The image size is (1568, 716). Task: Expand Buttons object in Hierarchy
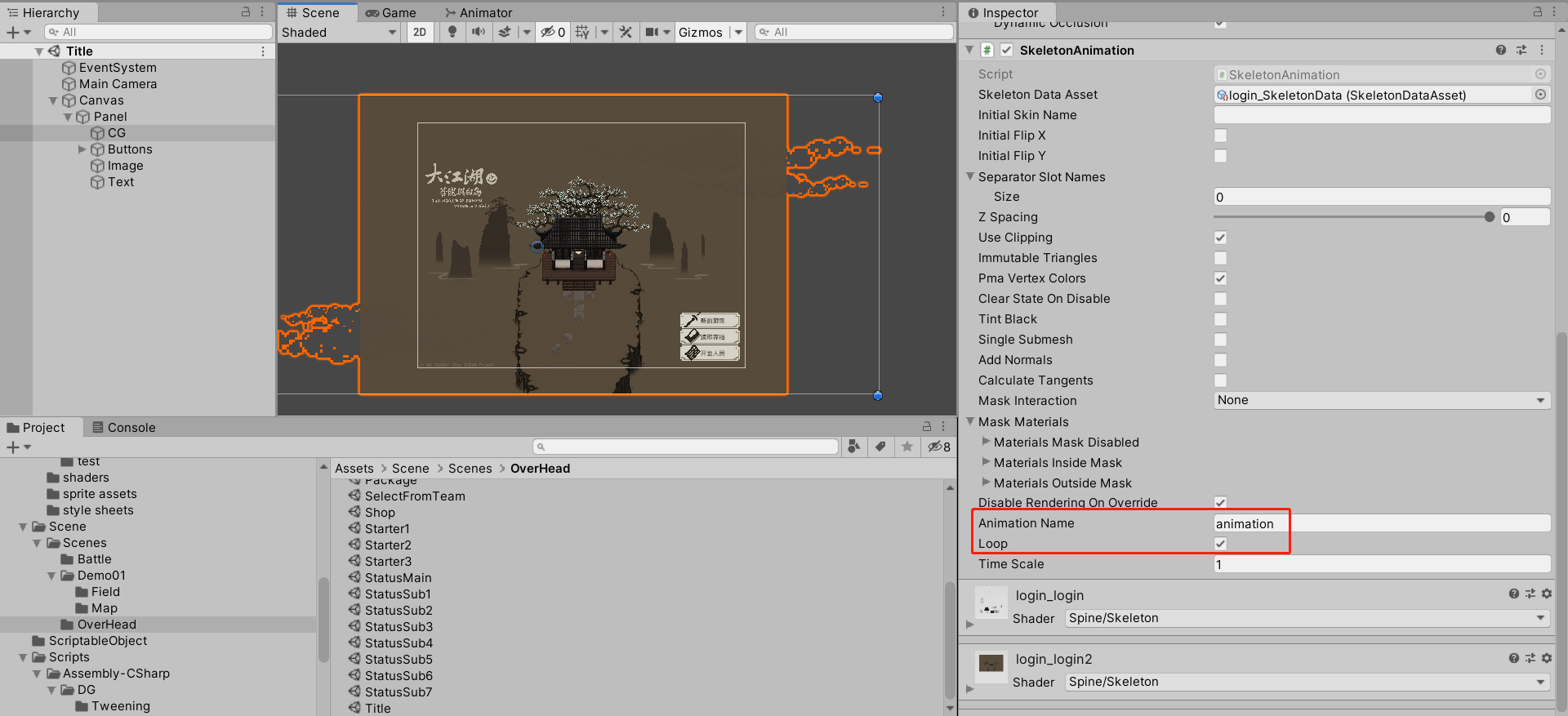tap(82, 149)
